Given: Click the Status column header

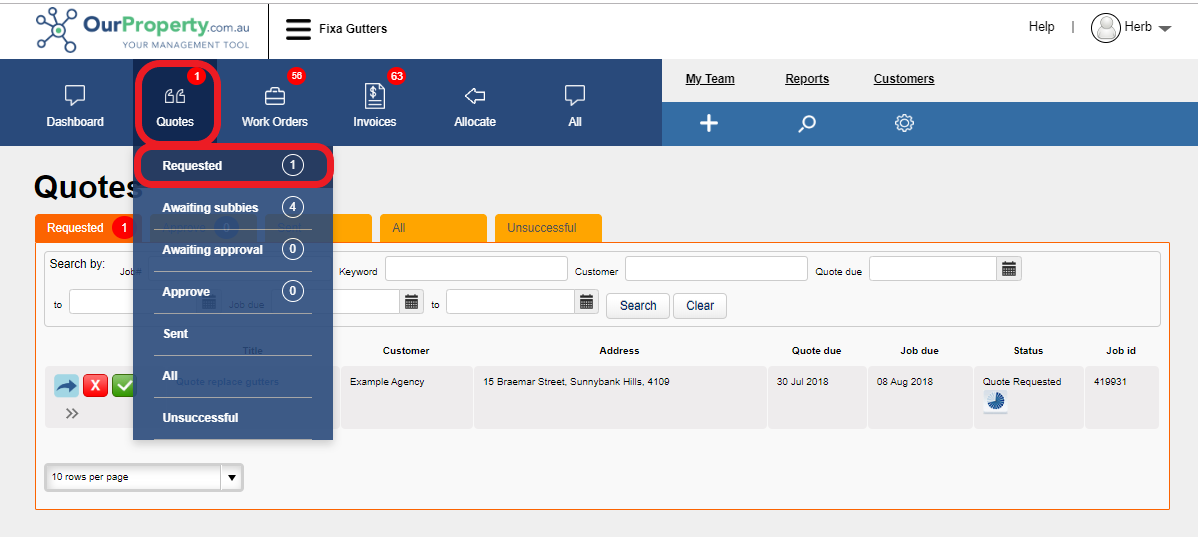Looking at the screenshot, I should point(1028,351).
